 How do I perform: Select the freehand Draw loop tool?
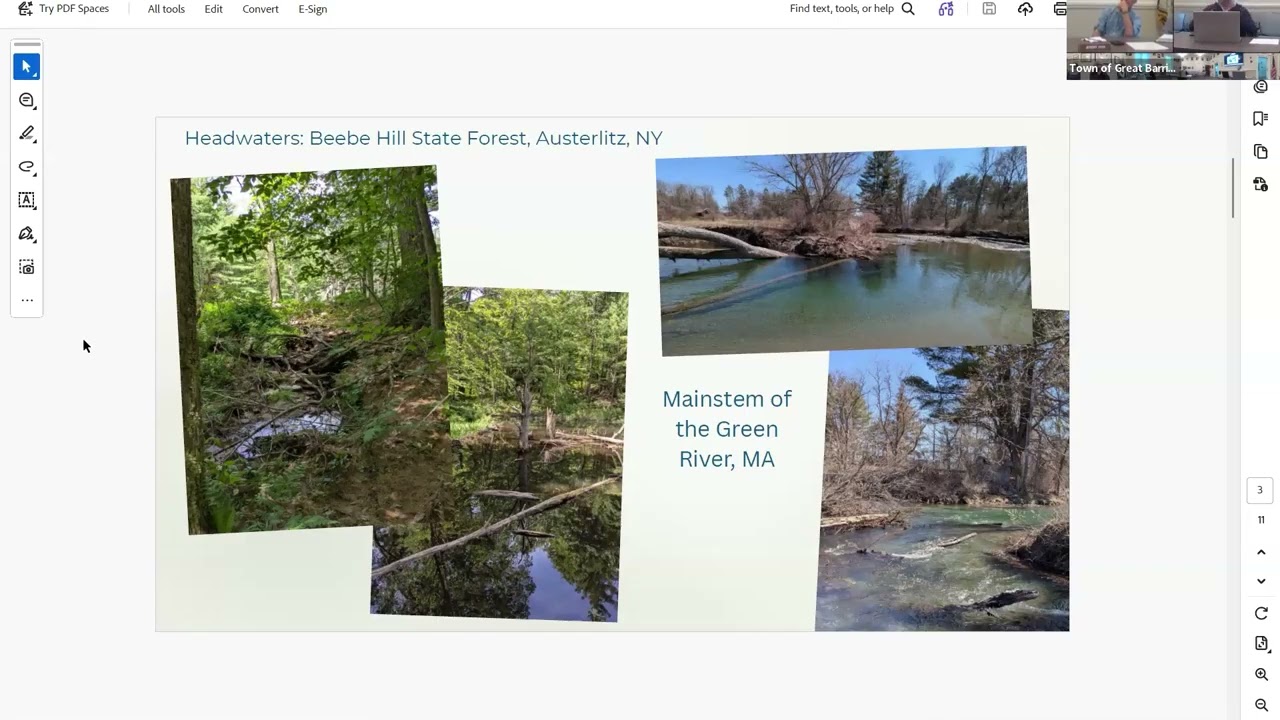click(x=27, y=167)
